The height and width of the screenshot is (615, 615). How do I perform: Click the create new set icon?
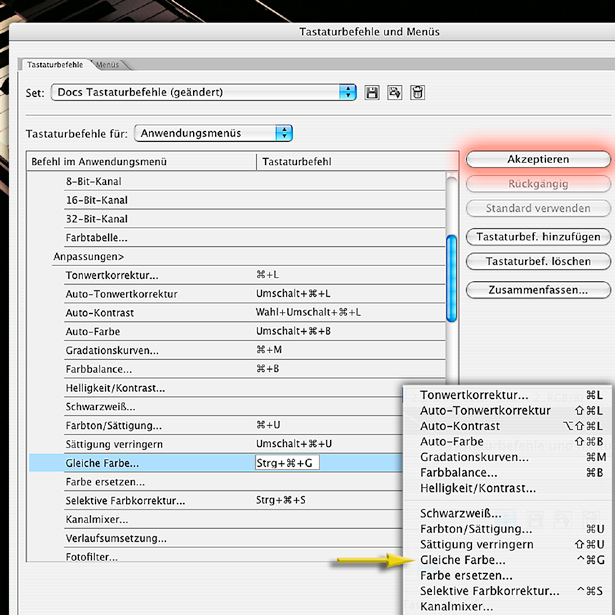(395, 93)
